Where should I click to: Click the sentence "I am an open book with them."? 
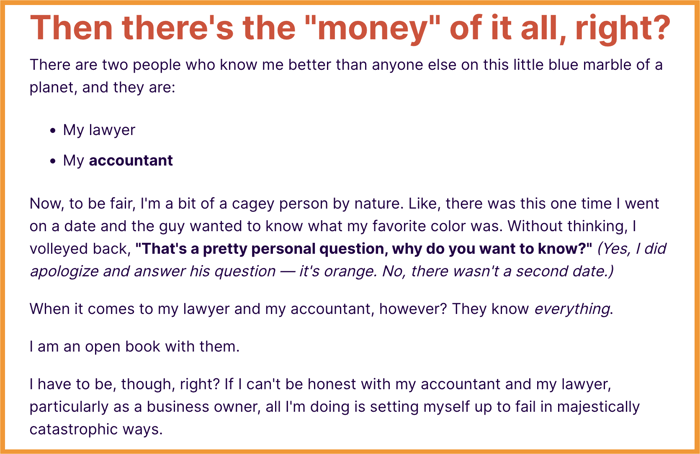[x=134, y=346]
